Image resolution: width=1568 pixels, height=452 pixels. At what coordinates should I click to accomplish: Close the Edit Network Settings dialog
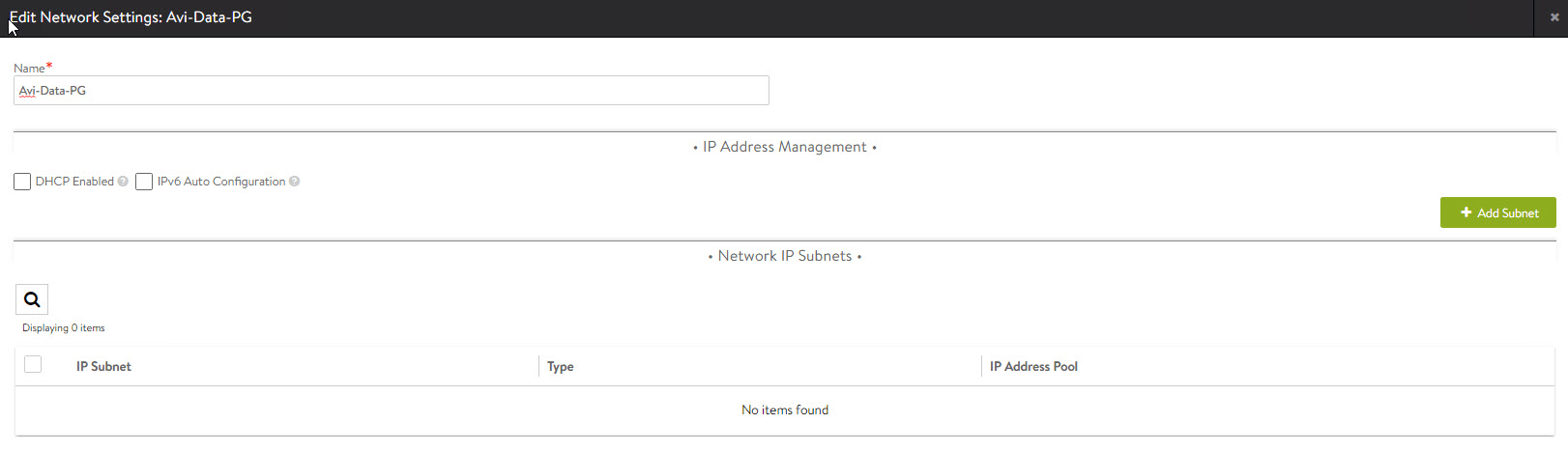click(x=1554, y=17)
